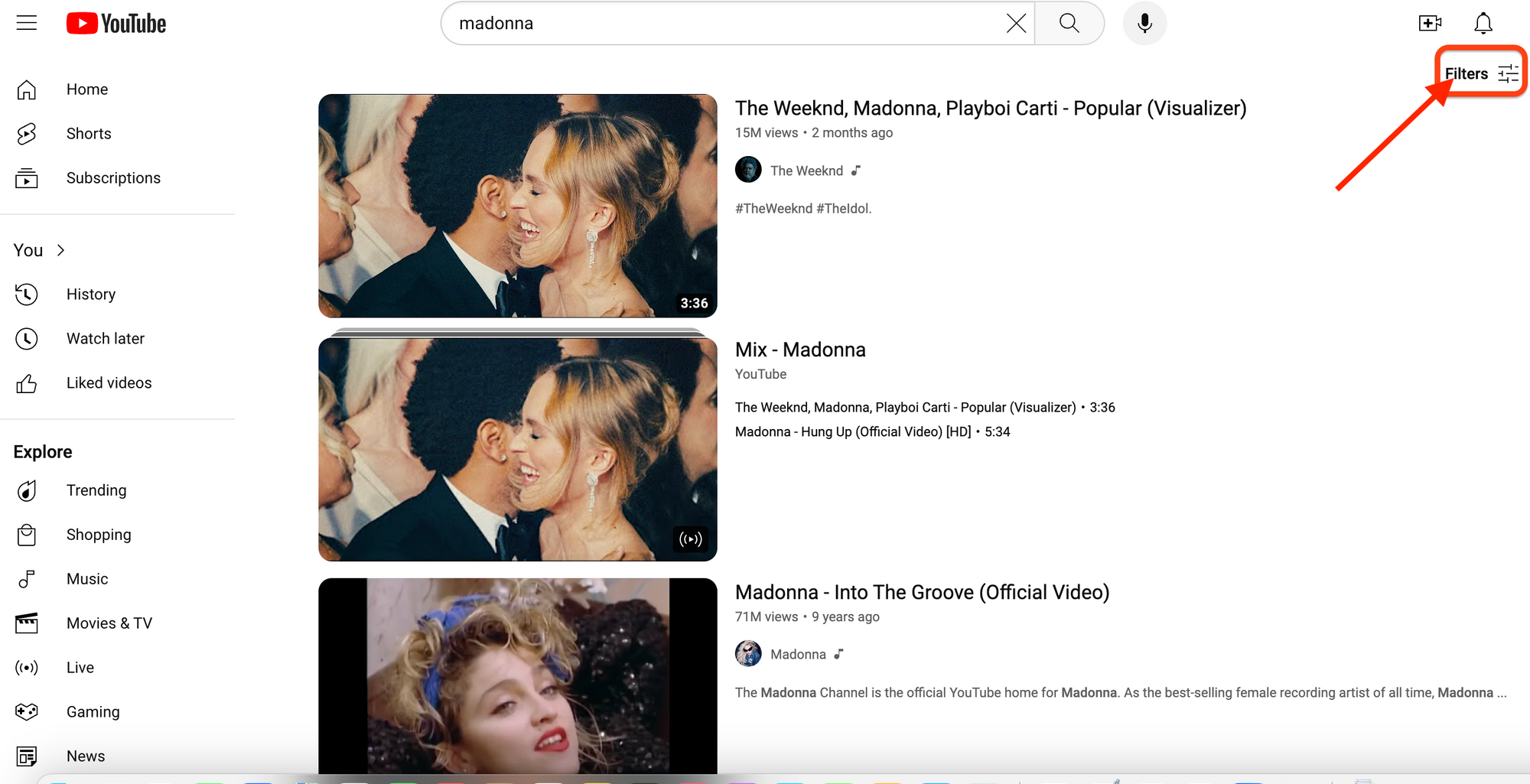This screenshot has width=1530, height=784.
Task: Click the Trending flame icon
Action: (27, 490)
